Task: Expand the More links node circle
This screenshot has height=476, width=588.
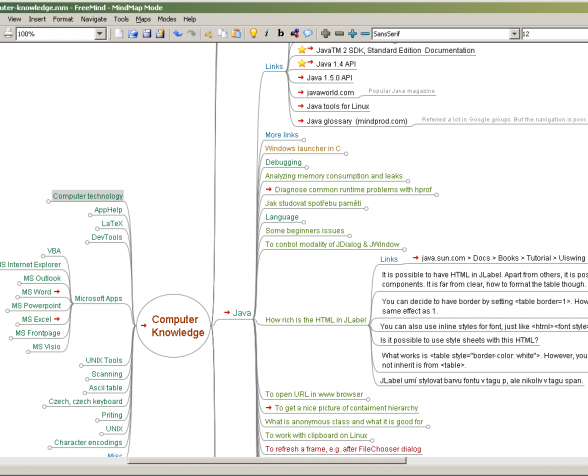Action: coord(304,140)
